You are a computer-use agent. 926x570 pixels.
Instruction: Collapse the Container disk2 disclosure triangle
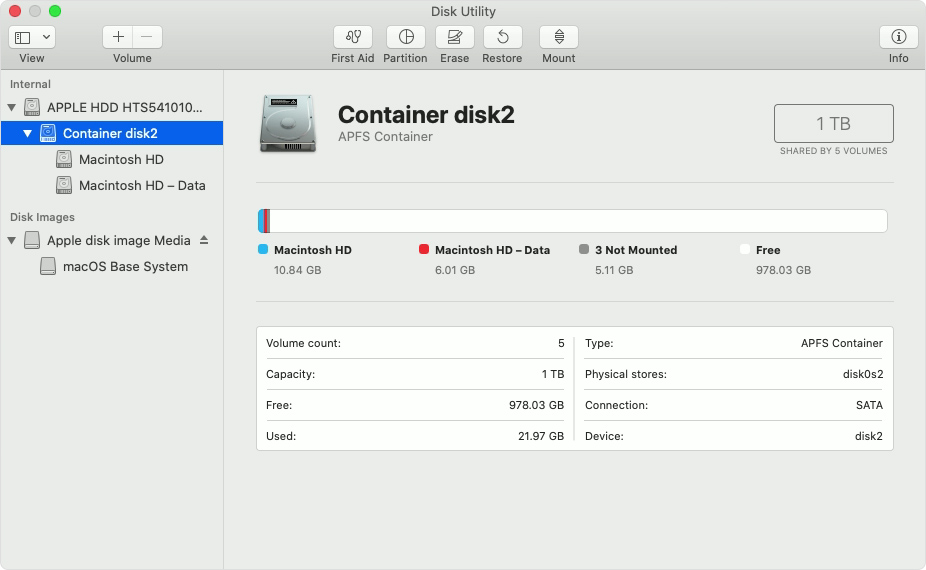point(27,133)
